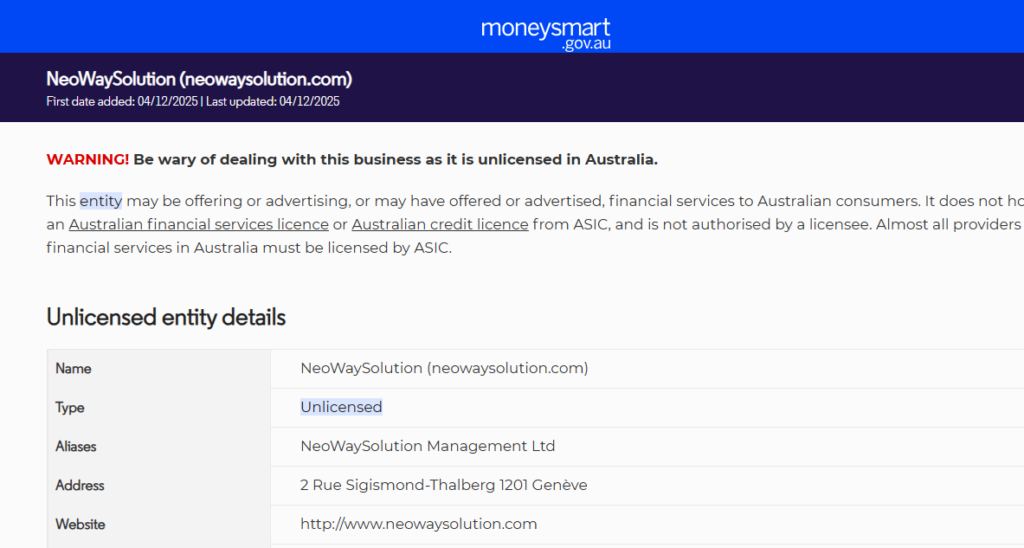Select the Name row label
This screenshot has width=1024, height=548.
(73, 368)
